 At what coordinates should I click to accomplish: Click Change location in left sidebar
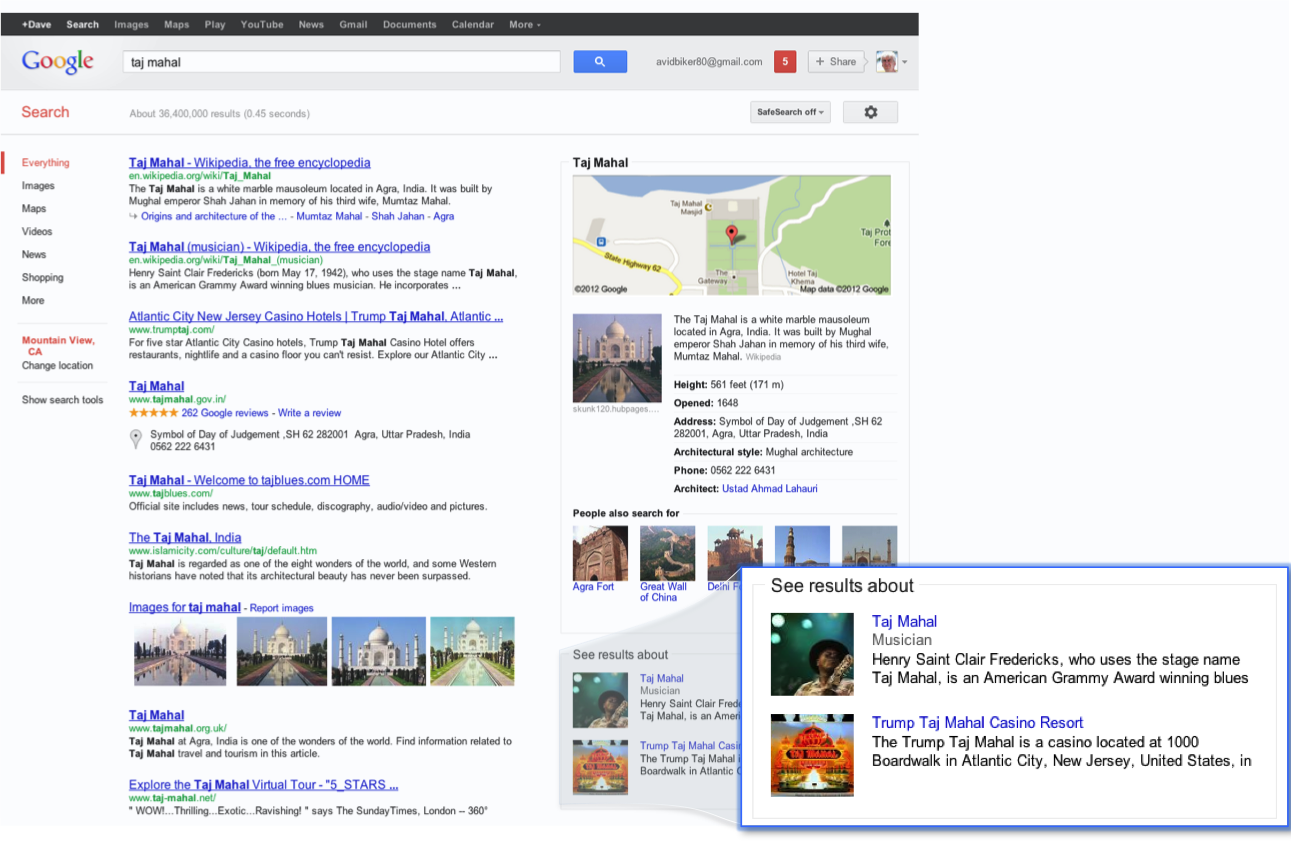(x=57, y=365)
